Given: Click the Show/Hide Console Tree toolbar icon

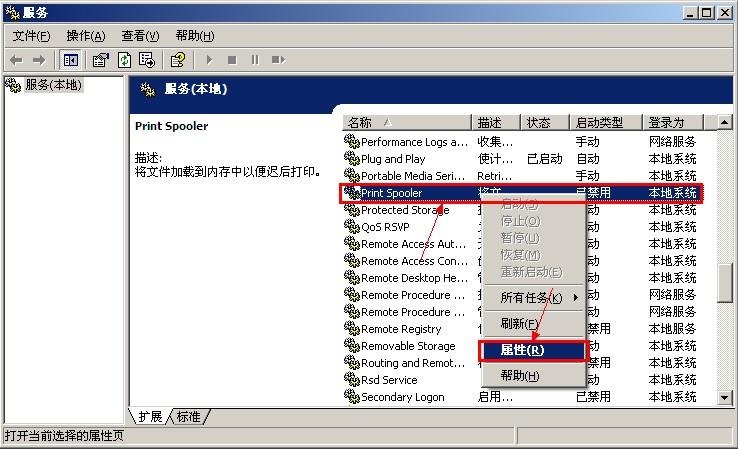Looking at the screenshot, I should [x=71, y=60].
